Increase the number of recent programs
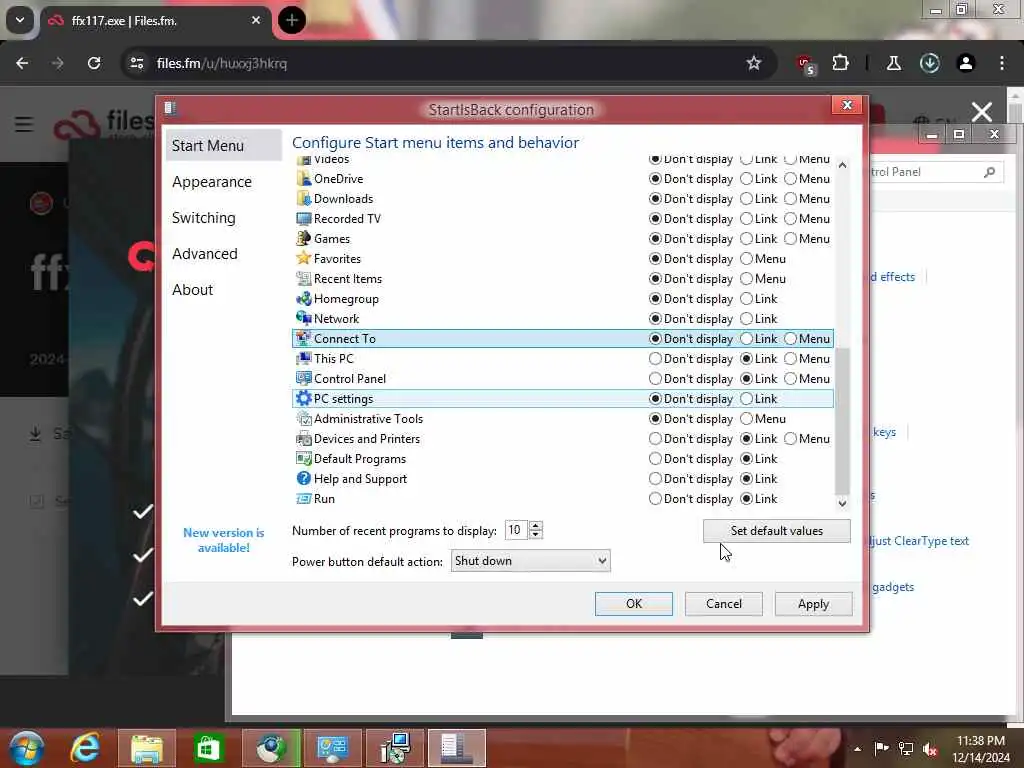Viewport: 1024px width, 768px height. pyautogui.click(x=536, y=526)
